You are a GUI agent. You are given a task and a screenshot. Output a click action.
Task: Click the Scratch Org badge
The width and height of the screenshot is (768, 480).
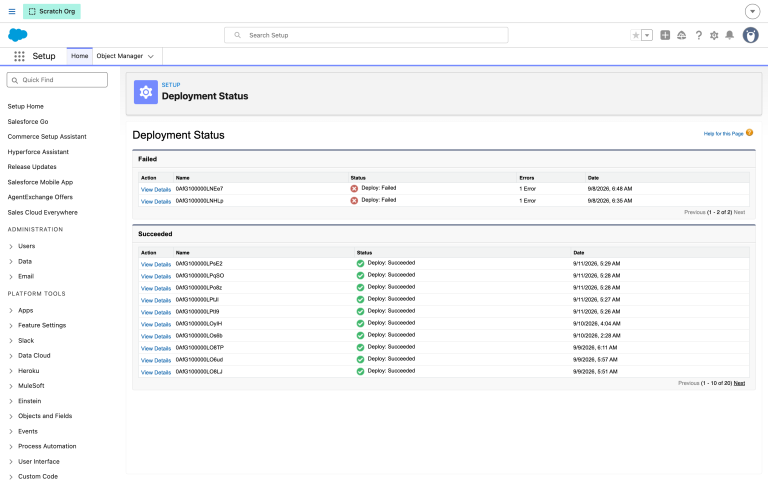pos(52,11)
